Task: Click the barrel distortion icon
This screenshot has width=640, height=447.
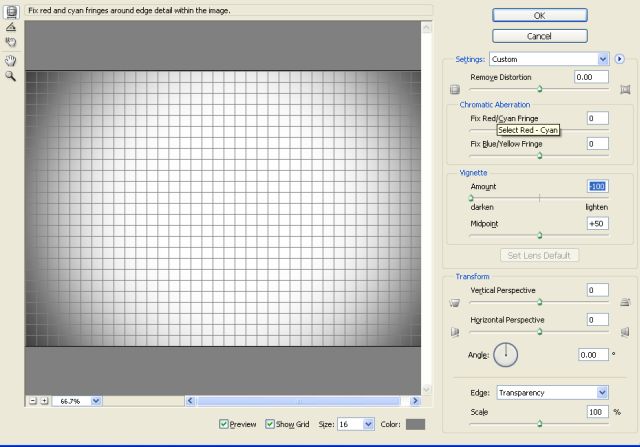Action: (x=455, y=89)
